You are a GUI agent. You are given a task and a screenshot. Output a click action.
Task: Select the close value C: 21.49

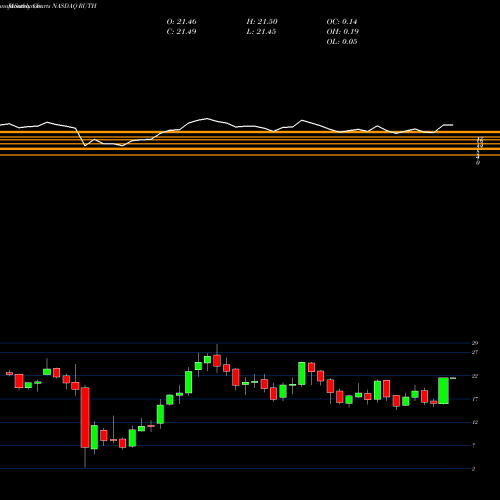tap(181, 32)
